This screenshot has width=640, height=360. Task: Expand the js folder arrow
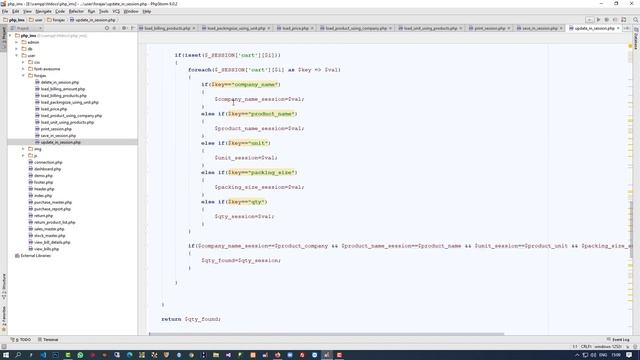pos(24,156)
